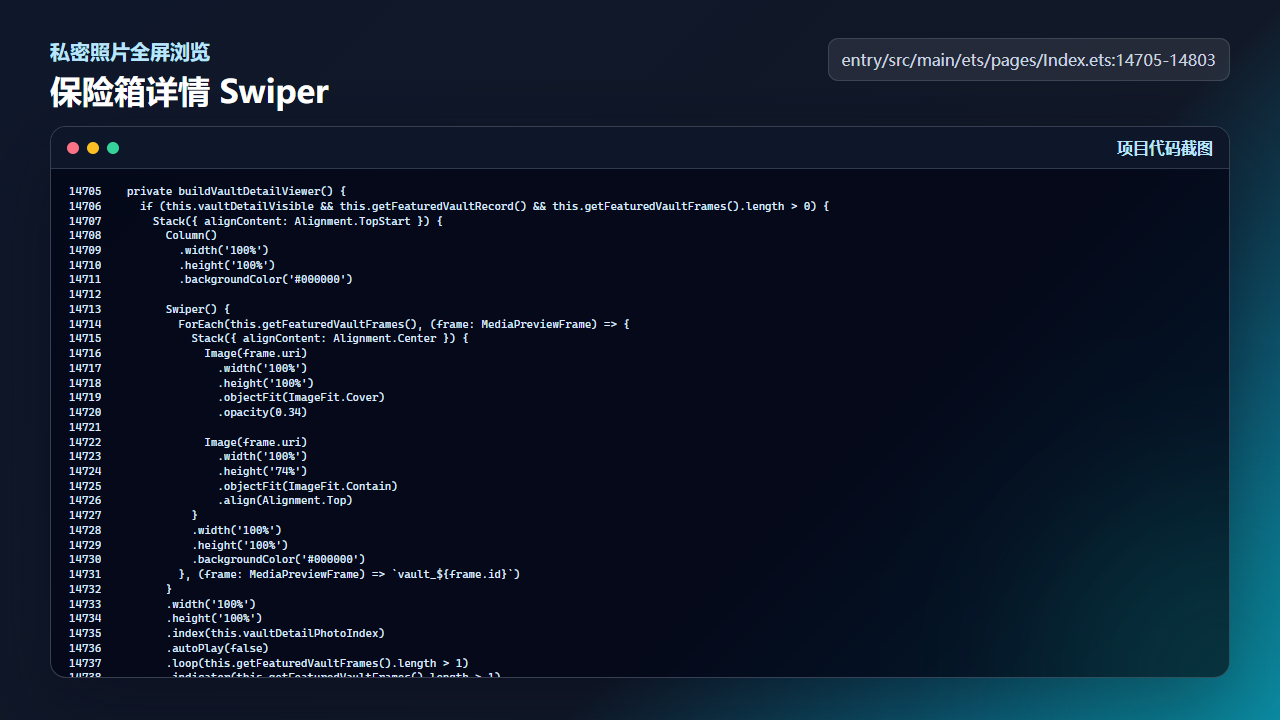Click the 'Column()' line
Screen dimensions: 1280x720
pos(191,235)
